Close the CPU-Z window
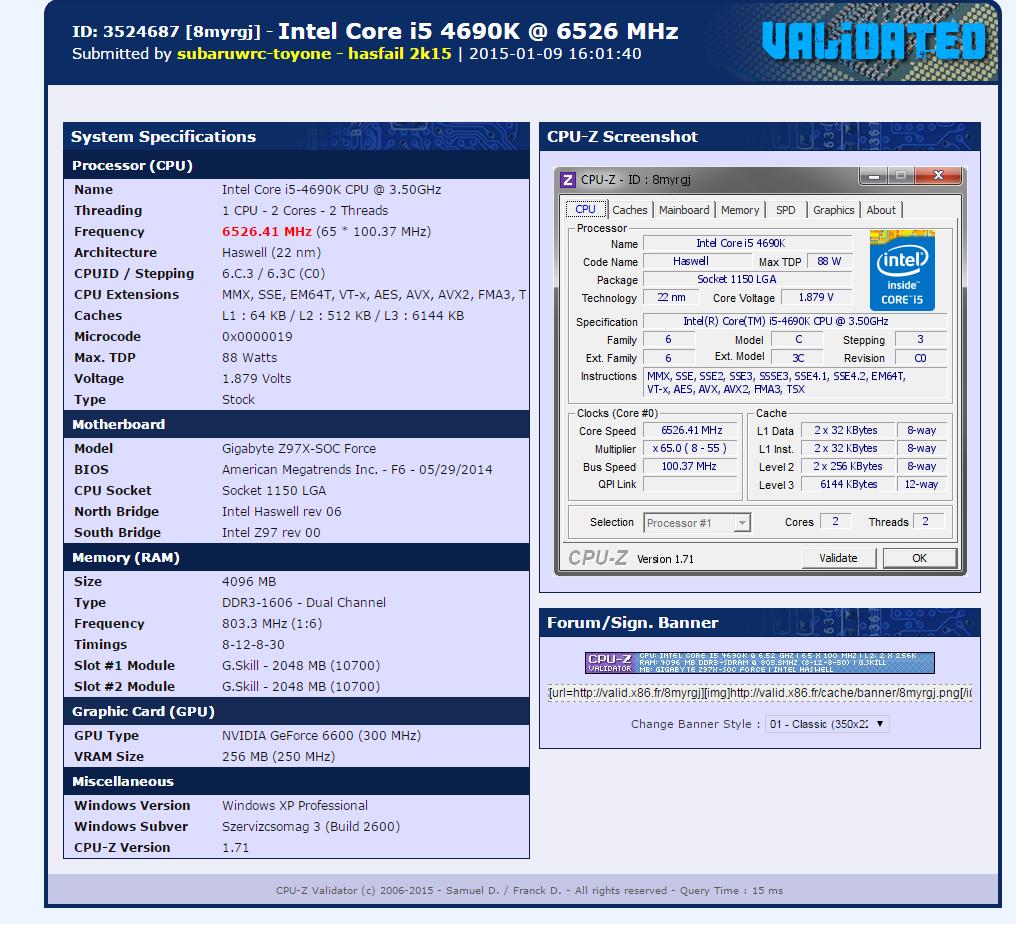The height and width of the screenshot is (928, 1016). pyautogui.click(x=938, y=176)
